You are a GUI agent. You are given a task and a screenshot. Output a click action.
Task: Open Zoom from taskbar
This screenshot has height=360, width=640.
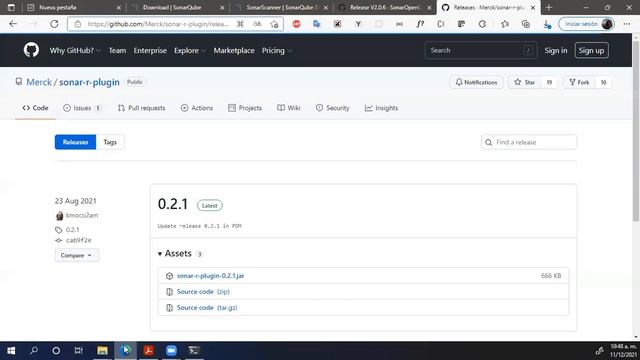point(171,351)
